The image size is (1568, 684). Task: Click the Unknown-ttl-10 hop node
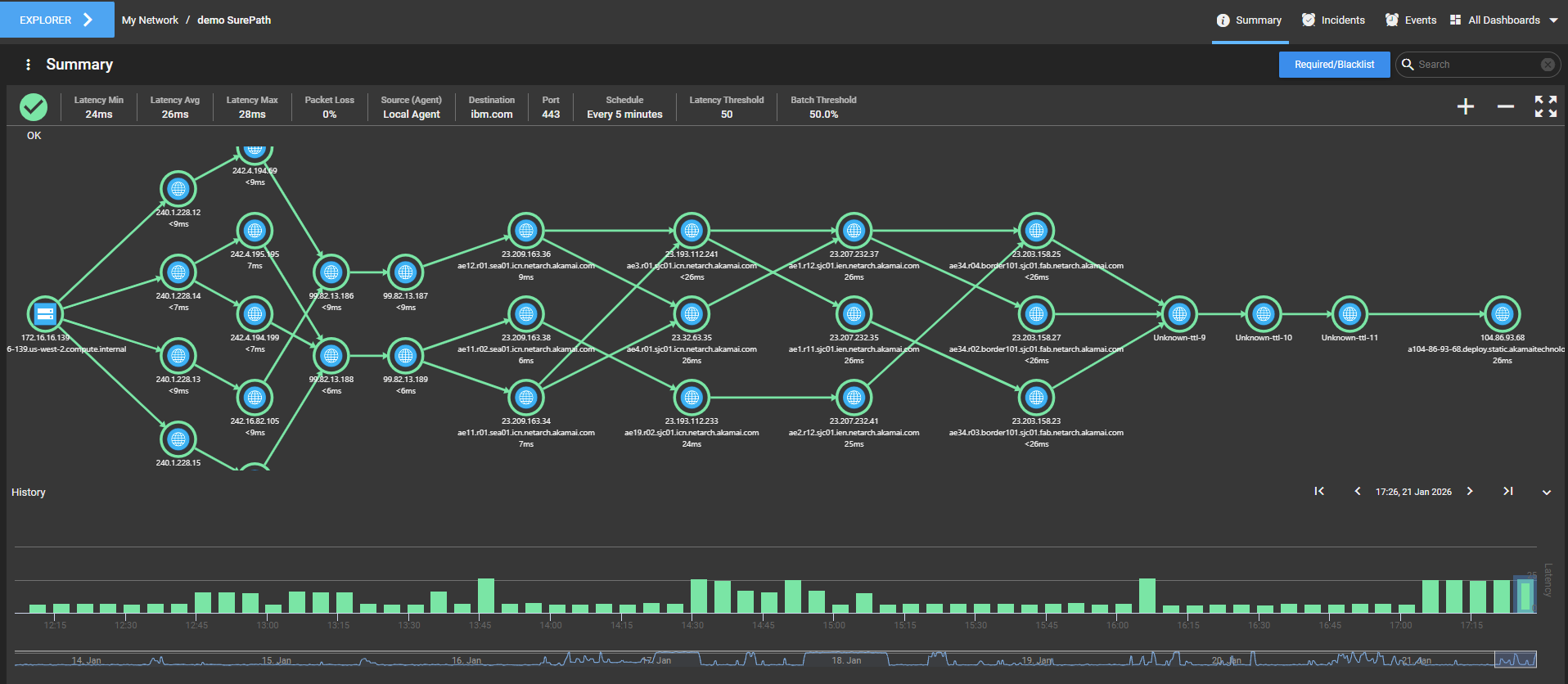pyautogui.click(x=1264, y=314)
